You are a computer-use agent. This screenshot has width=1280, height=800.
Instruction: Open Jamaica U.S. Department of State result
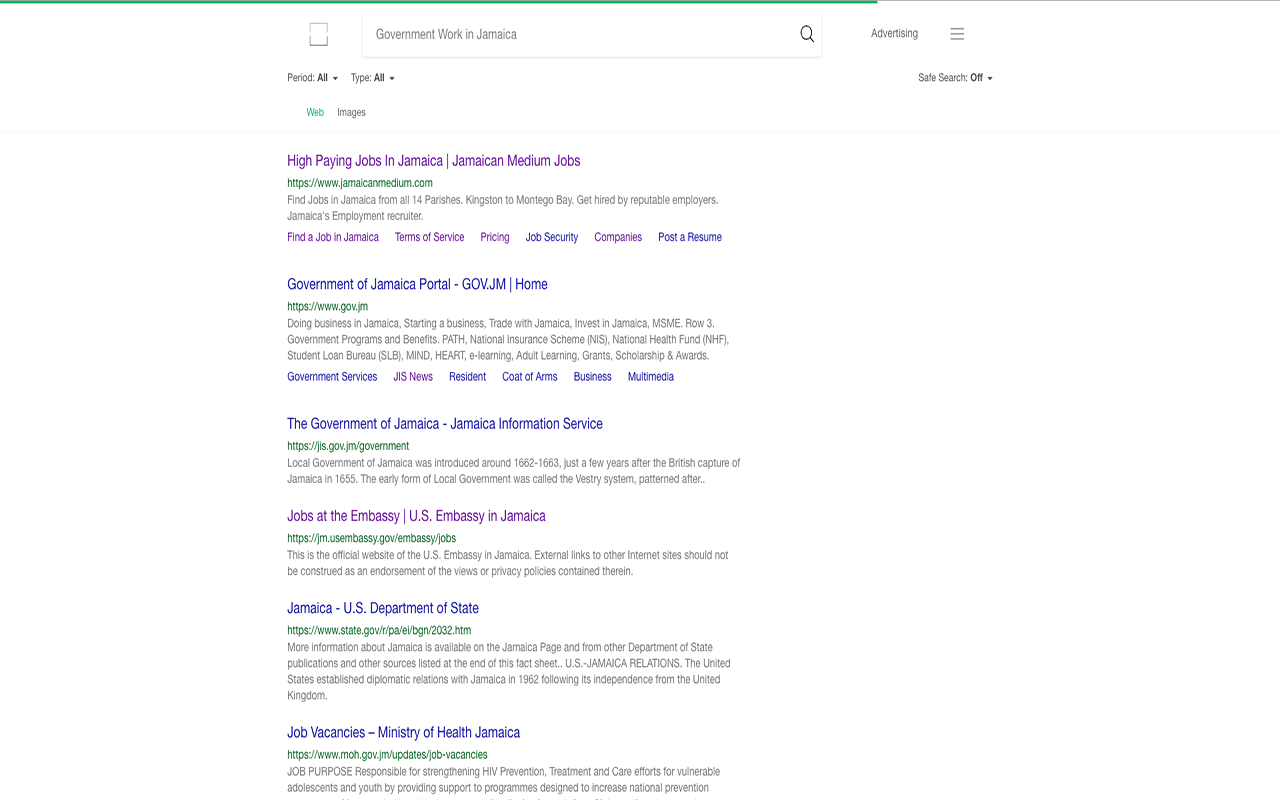point(383,609)
